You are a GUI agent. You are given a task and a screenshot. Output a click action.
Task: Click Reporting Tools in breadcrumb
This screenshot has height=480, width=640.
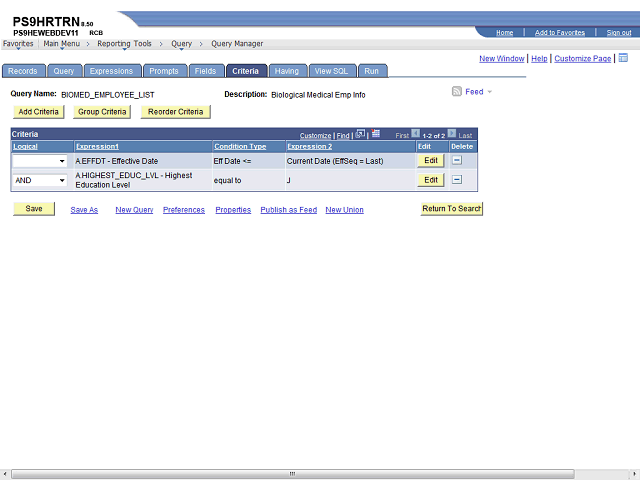124,44
